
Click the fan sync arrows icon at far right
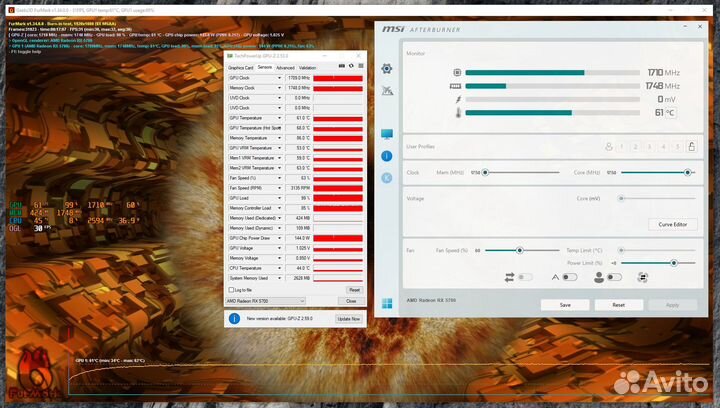642,277
